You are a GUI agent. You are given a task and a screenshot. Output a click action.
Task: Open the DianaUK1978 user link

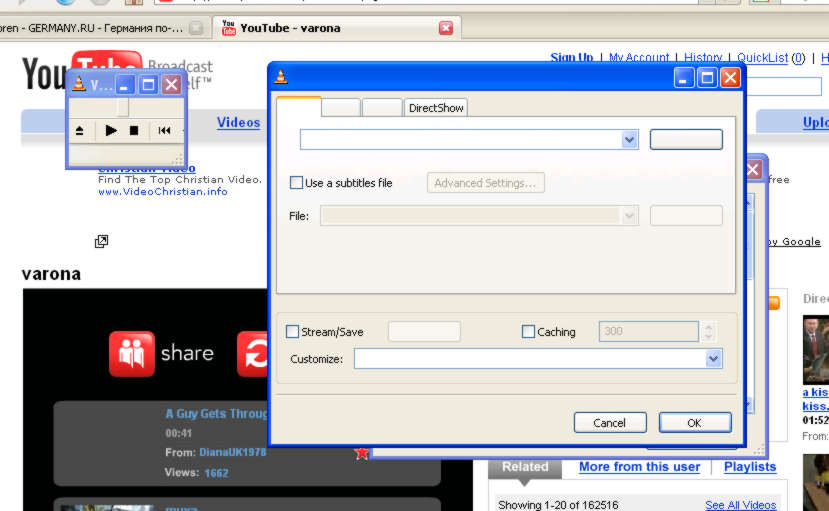233,452
